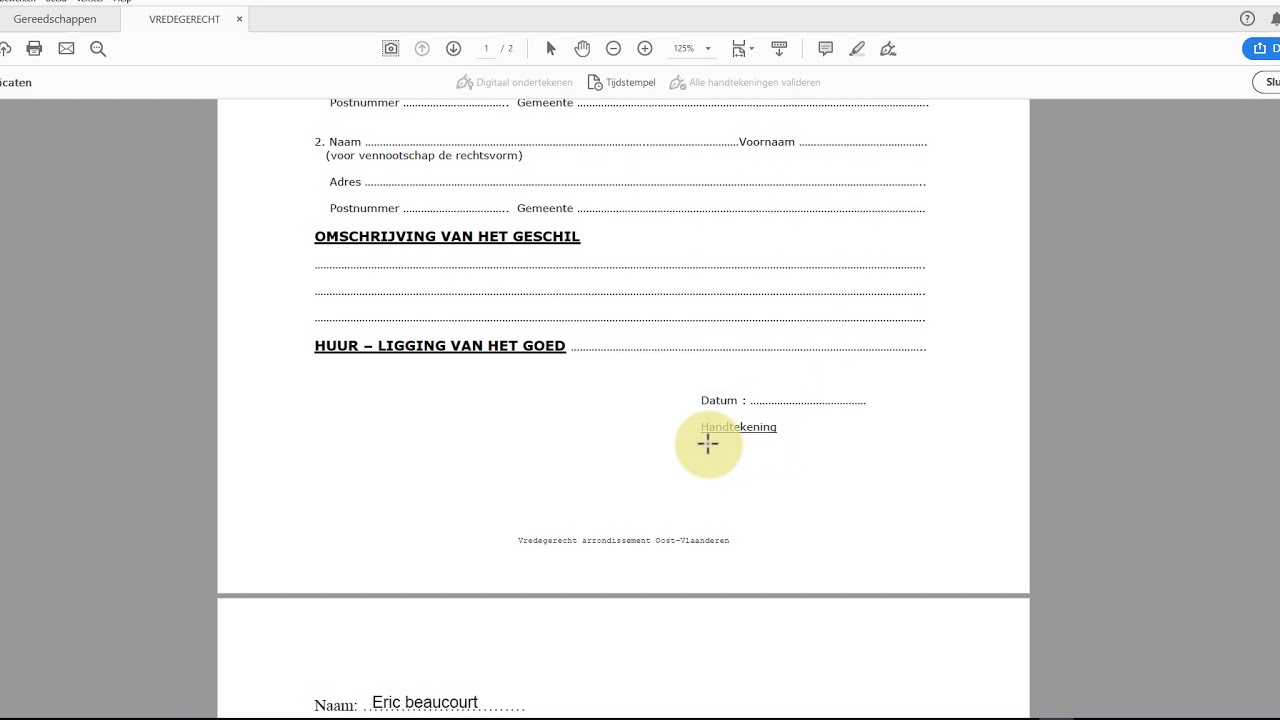This screenshot has height=720, width=1280.
Task: Click the Tijdstempel button
Action: (x=621, y=82)
